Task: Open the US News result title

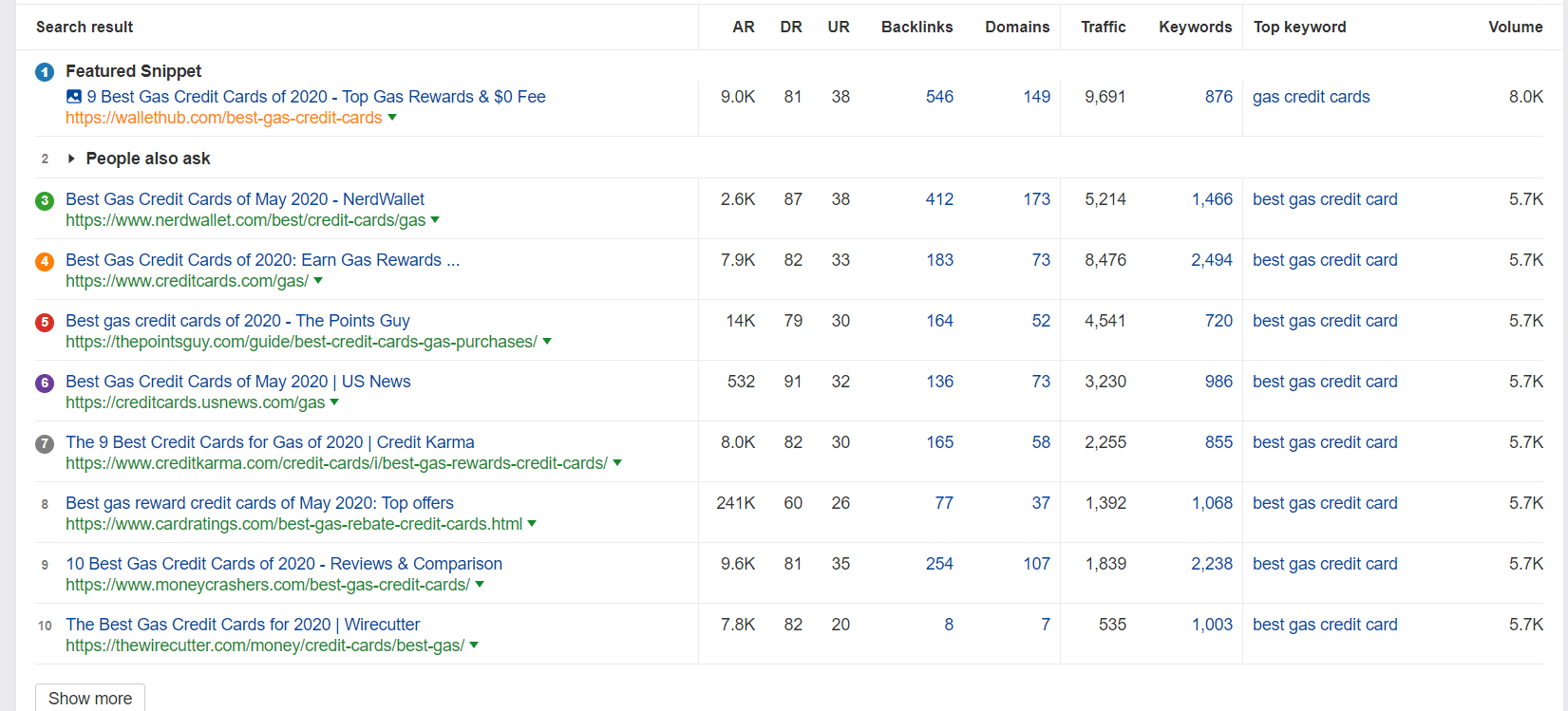Action: tap(238, 382)
